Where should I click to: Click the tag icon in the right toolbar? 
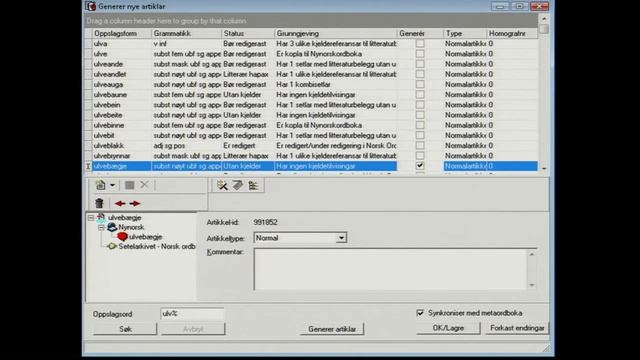[238, 185]
